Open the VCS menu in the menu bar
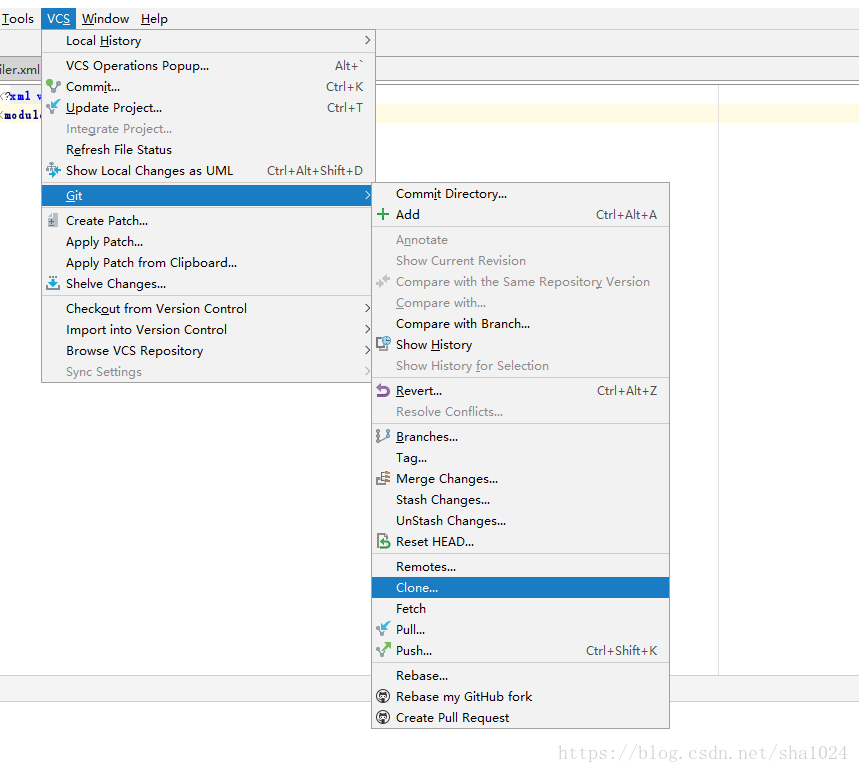 59,19
